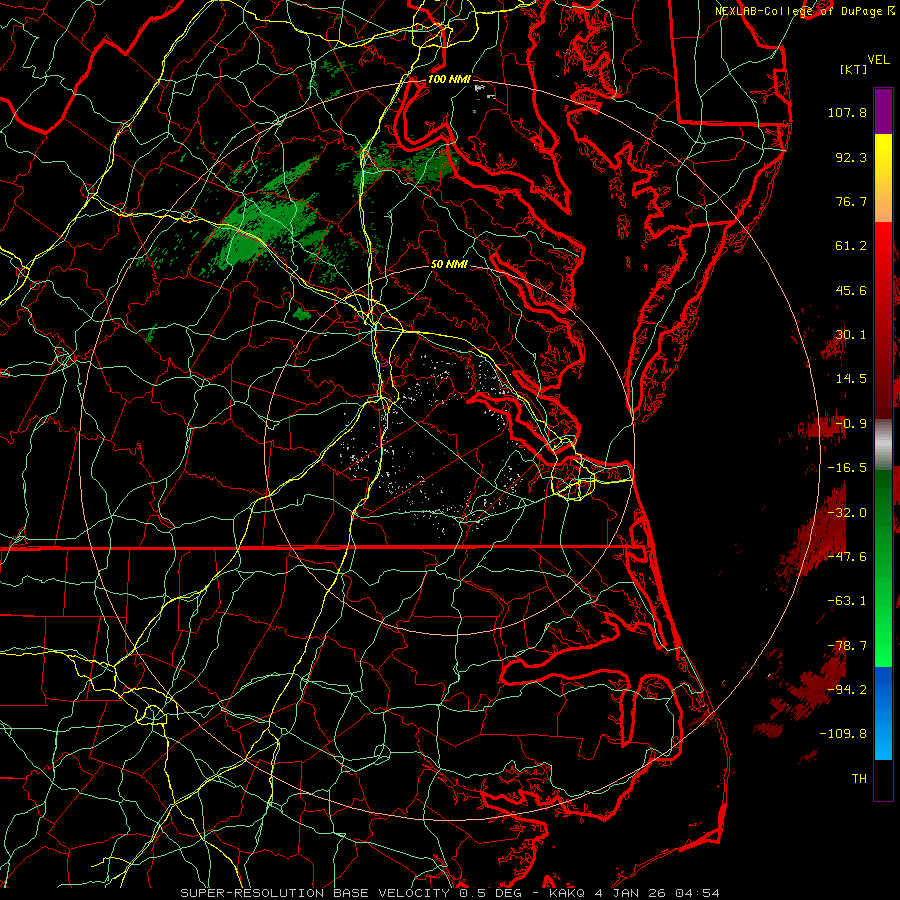The image size is (900, 900).
Task: Select the 14.5 legend value
Action: click(x=851, y=379)
